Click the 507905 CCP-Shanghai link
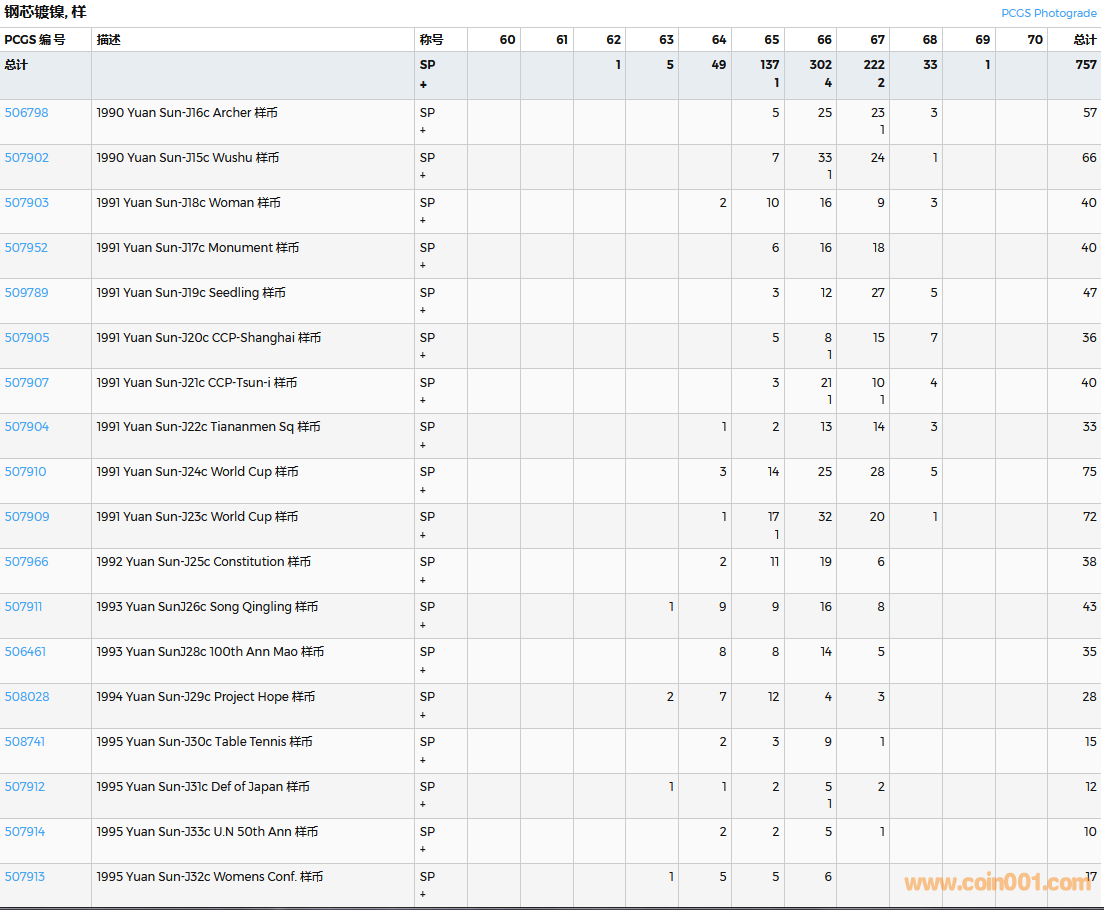This screenshot has height=910, width=1104. click(26, 338)
